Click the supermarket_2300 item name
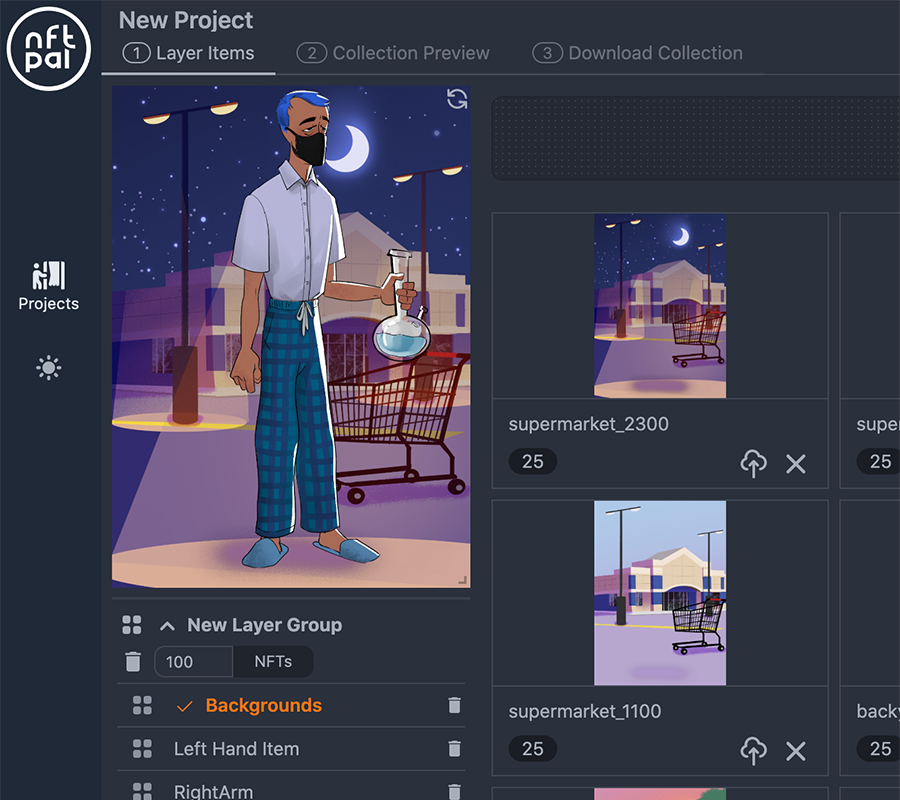 (x=588, y=424)
